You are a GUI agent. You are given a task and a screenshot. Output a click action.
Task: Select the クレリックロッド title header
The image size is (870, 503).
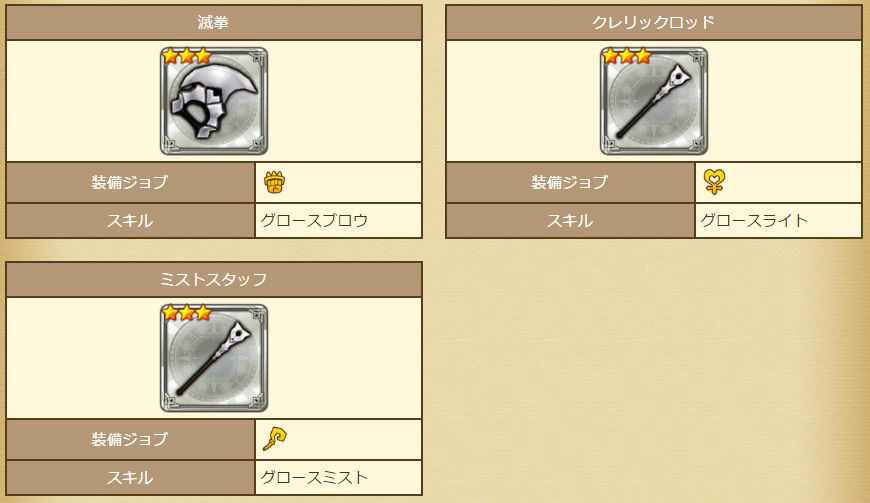pyautogui.click(x=654, y=23)
